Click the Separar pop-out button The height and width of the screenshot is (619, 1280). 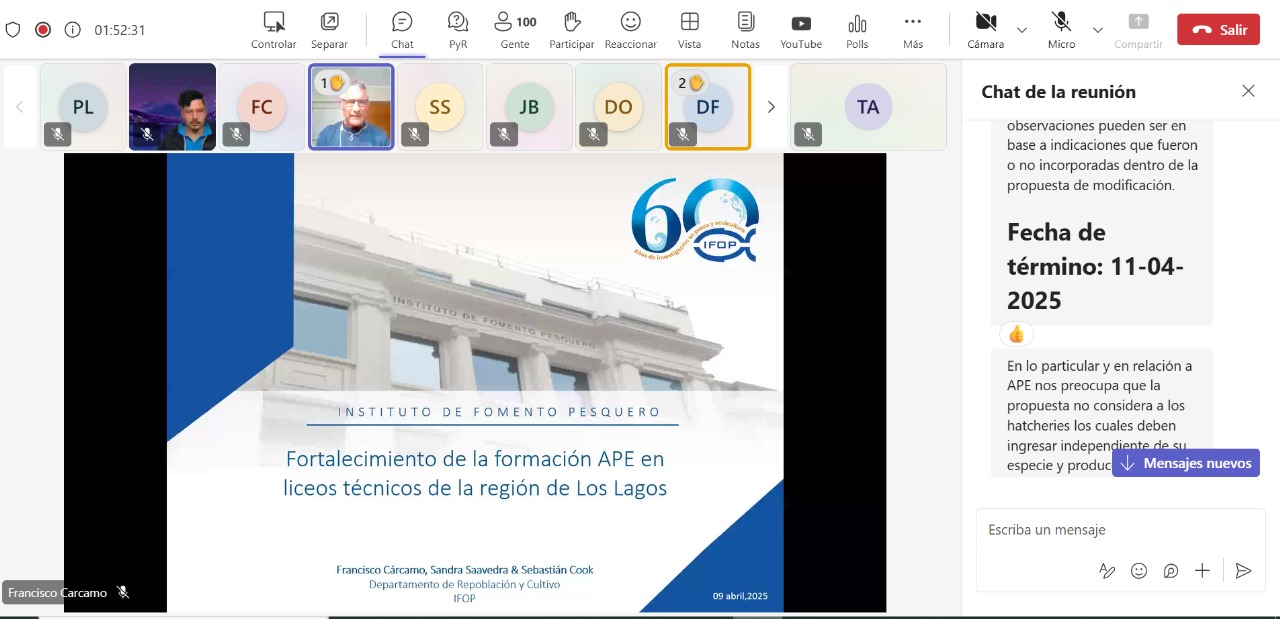coord(329,30)
